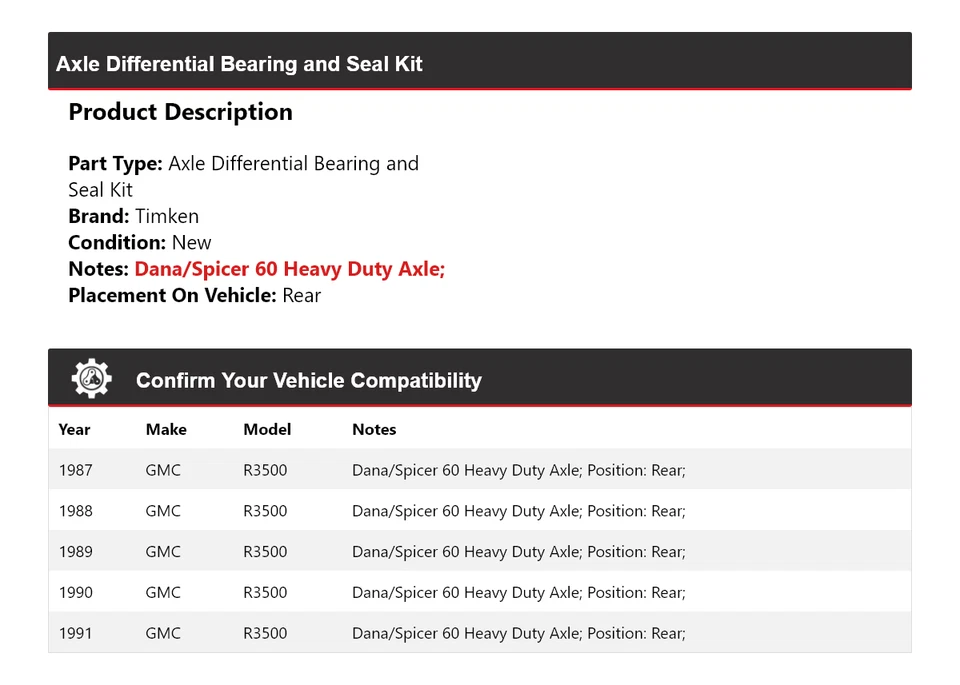Click the Brand: Timken line
Viewport: 960px width, 685px height.
(133, 216)
